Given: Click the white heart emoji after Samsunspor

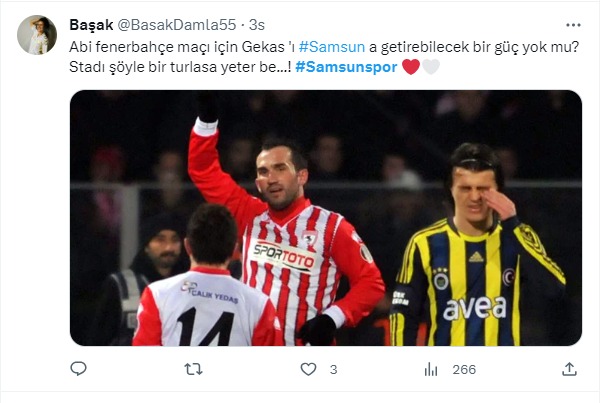Looking at the screenshot, I should click(430, 67).
